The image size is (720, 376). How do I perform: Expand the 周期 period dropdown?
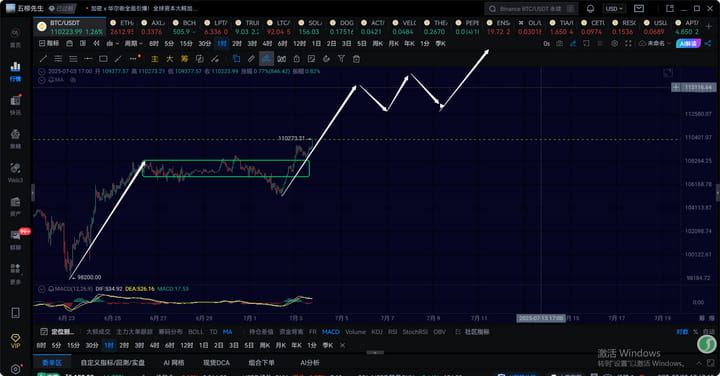133,44
